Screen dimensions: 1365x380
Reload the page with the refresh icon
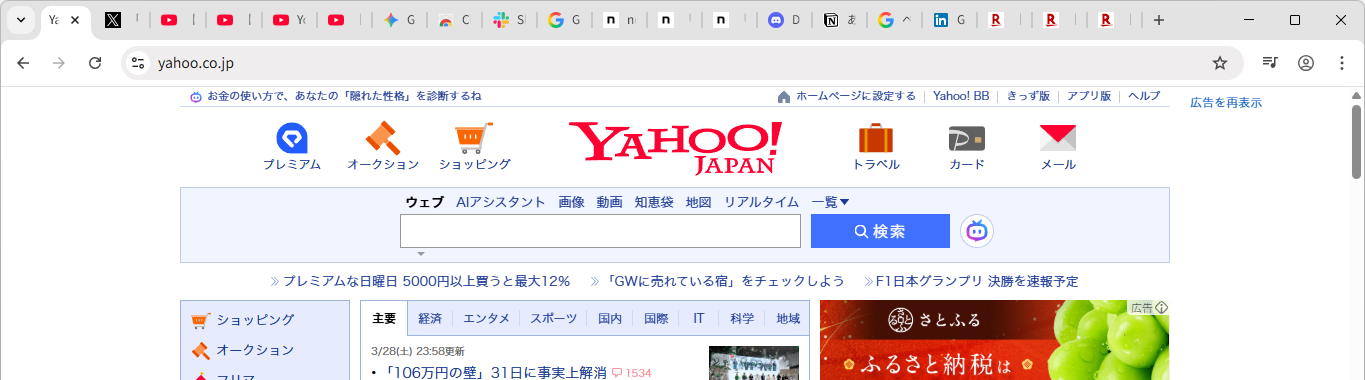pyautogui.click(x=95, y=63)
